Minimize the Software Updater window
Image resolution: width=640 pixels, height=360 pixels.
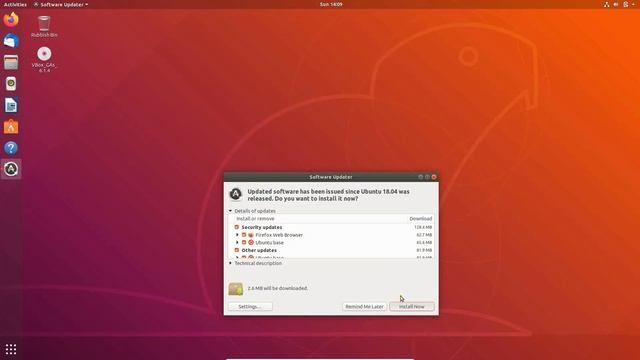point(420,177)
